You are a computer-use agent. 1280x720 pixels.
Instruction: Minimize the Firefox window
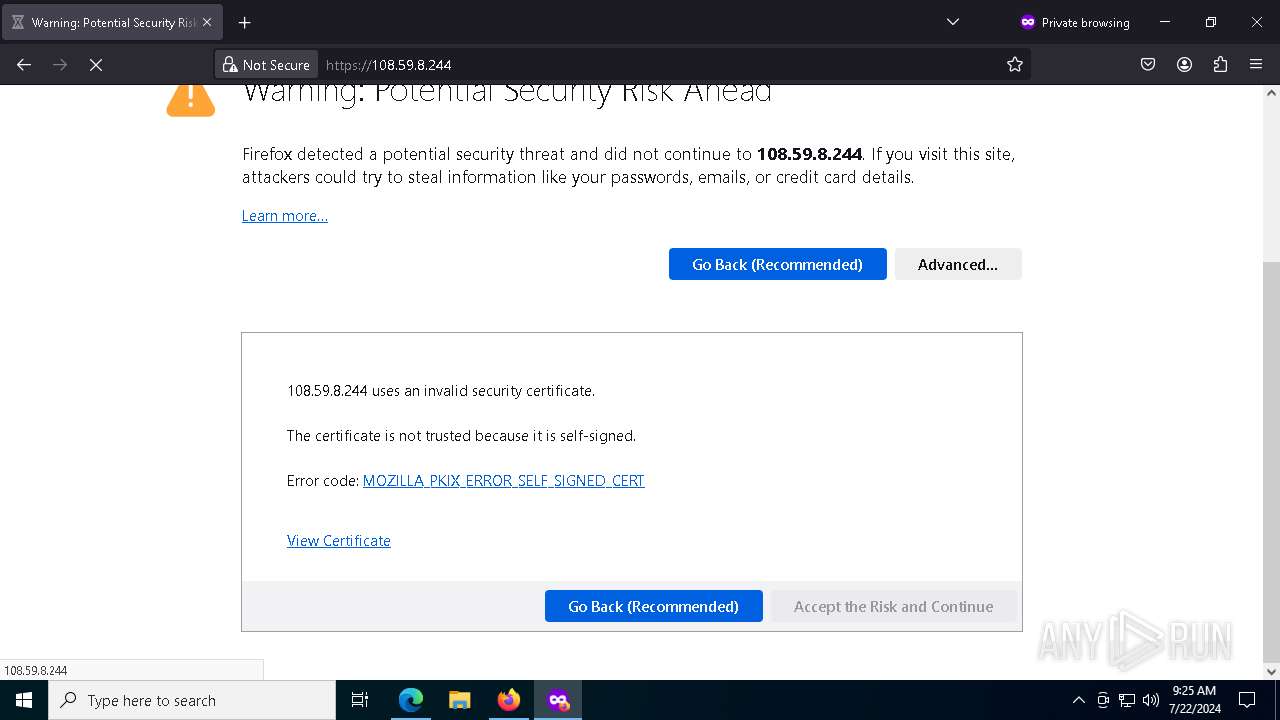(1165, 22)
